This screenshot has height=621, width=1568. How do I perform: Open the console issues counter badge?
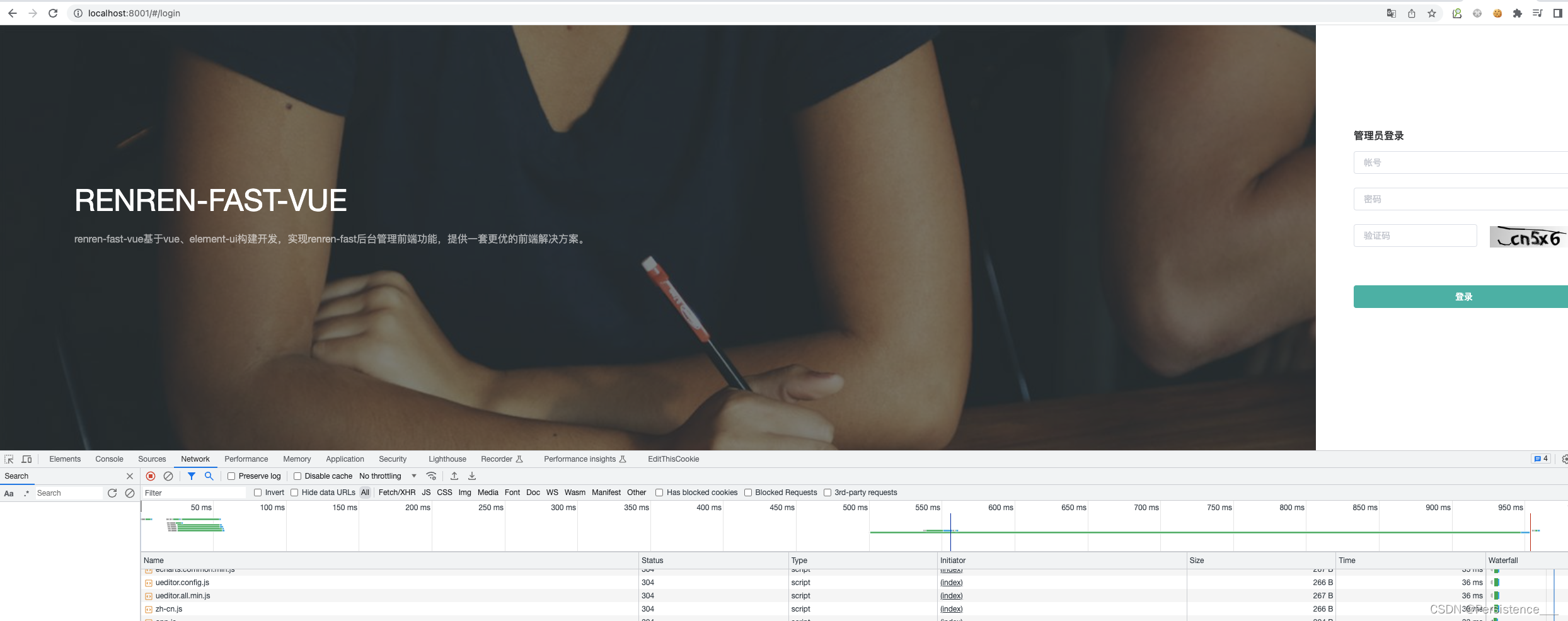[1541, 459]
